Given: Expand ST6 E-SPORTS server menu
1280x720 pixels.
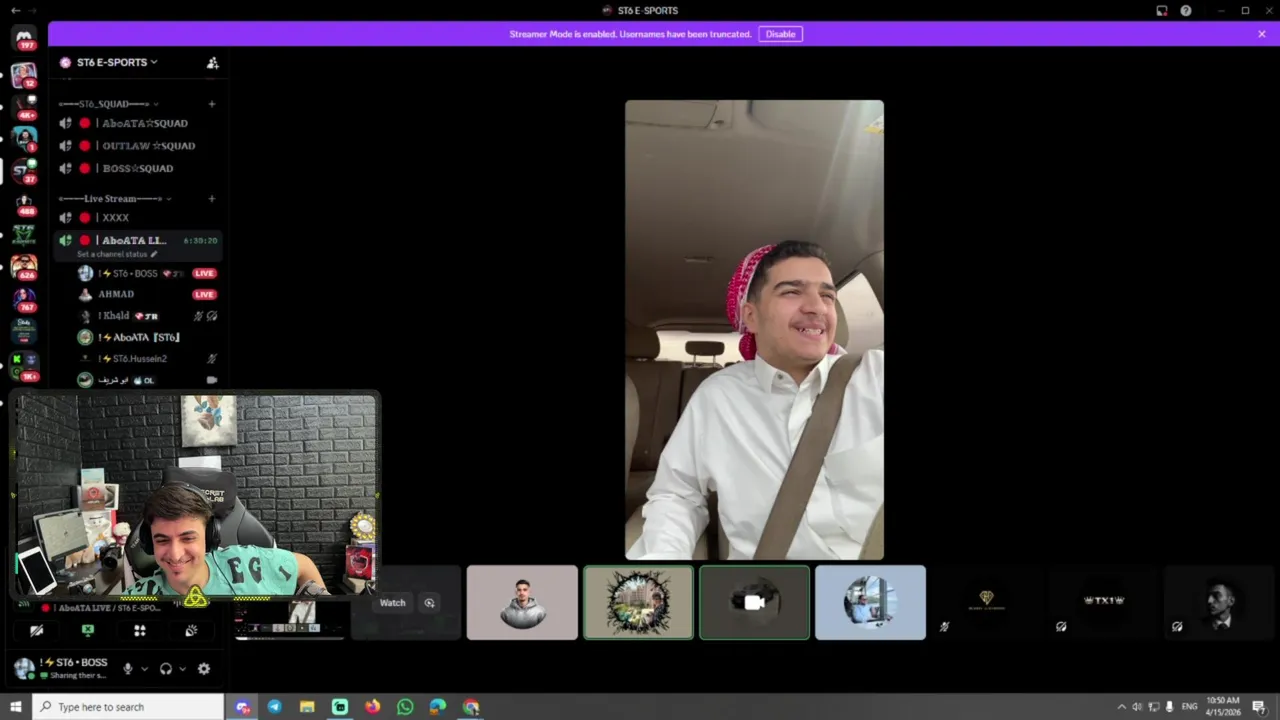Looking at the screenshot, I should (x=117, y=62).
